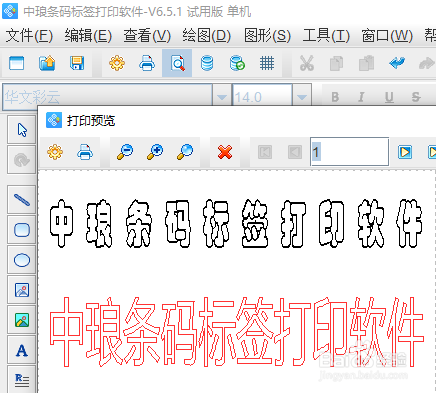This screenshot has width=436, height=393.
Task: Select the arrow pointer tool
Action: click(x=22, y=130)
